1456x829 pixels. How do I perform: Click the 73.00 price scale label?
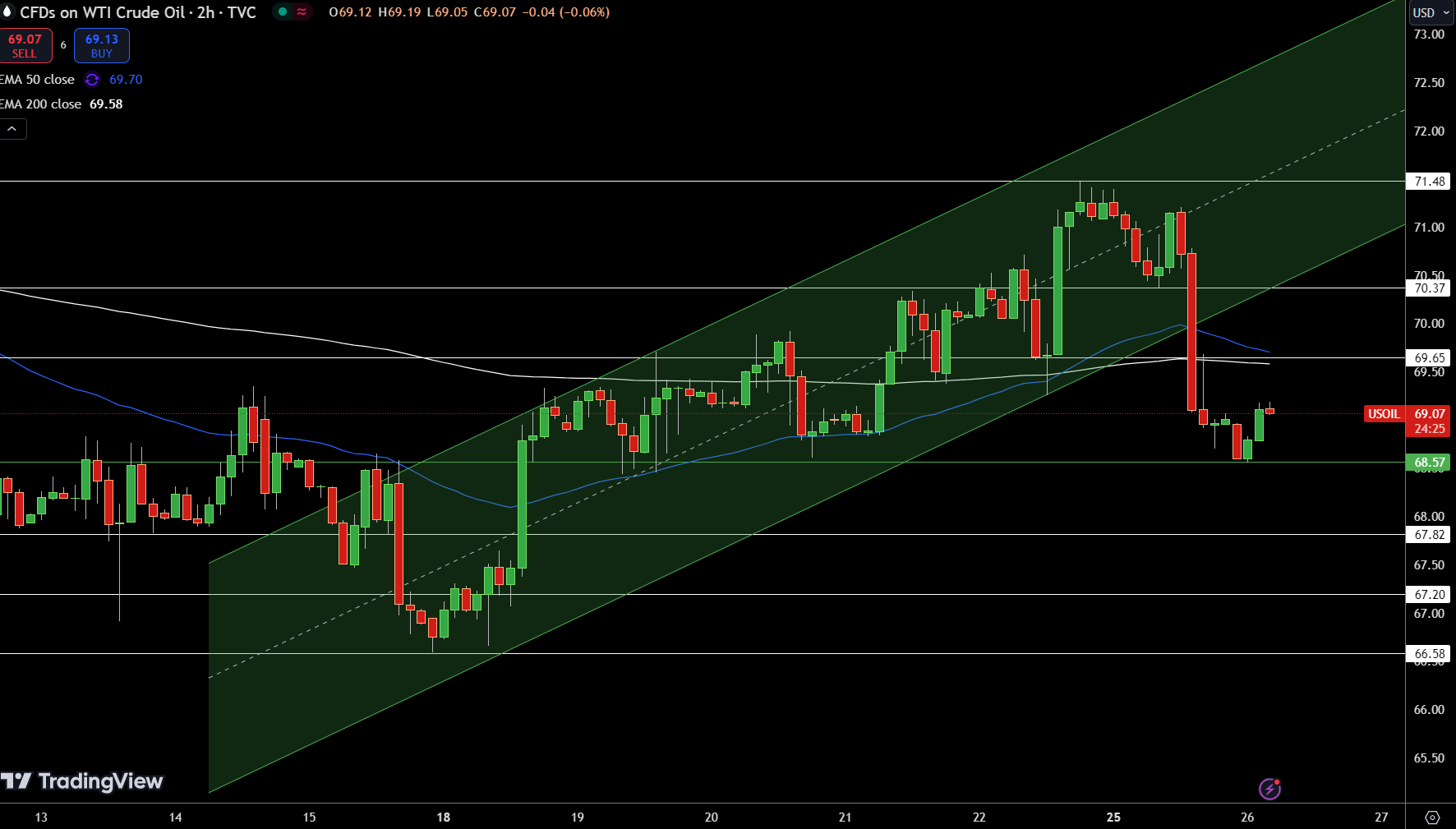1429,35
